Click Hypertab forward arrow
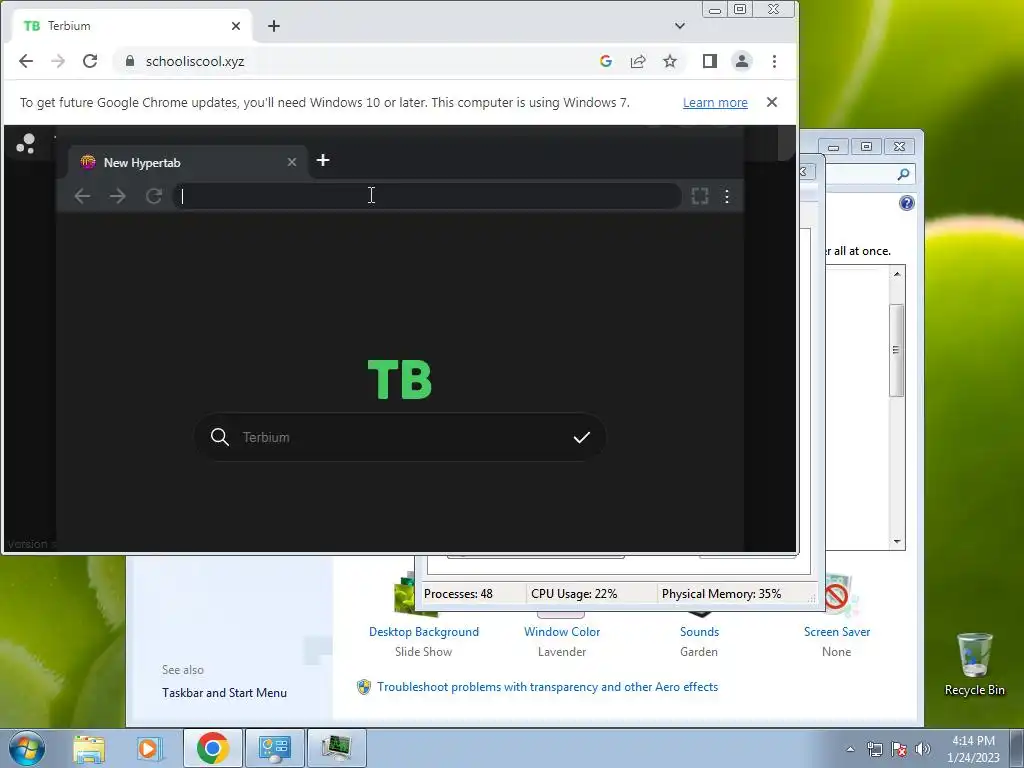The image size is (1024, 768). point(118,196)
